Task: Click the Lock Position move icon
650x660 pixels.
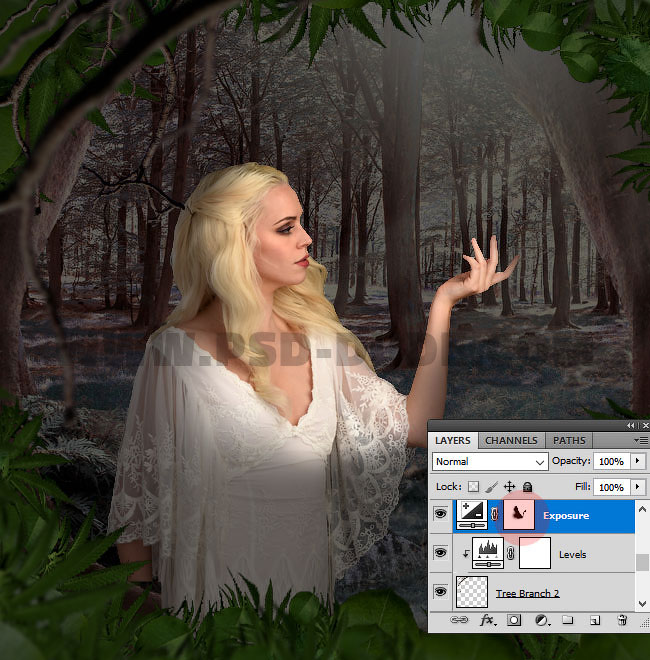Action: (509, 487)
